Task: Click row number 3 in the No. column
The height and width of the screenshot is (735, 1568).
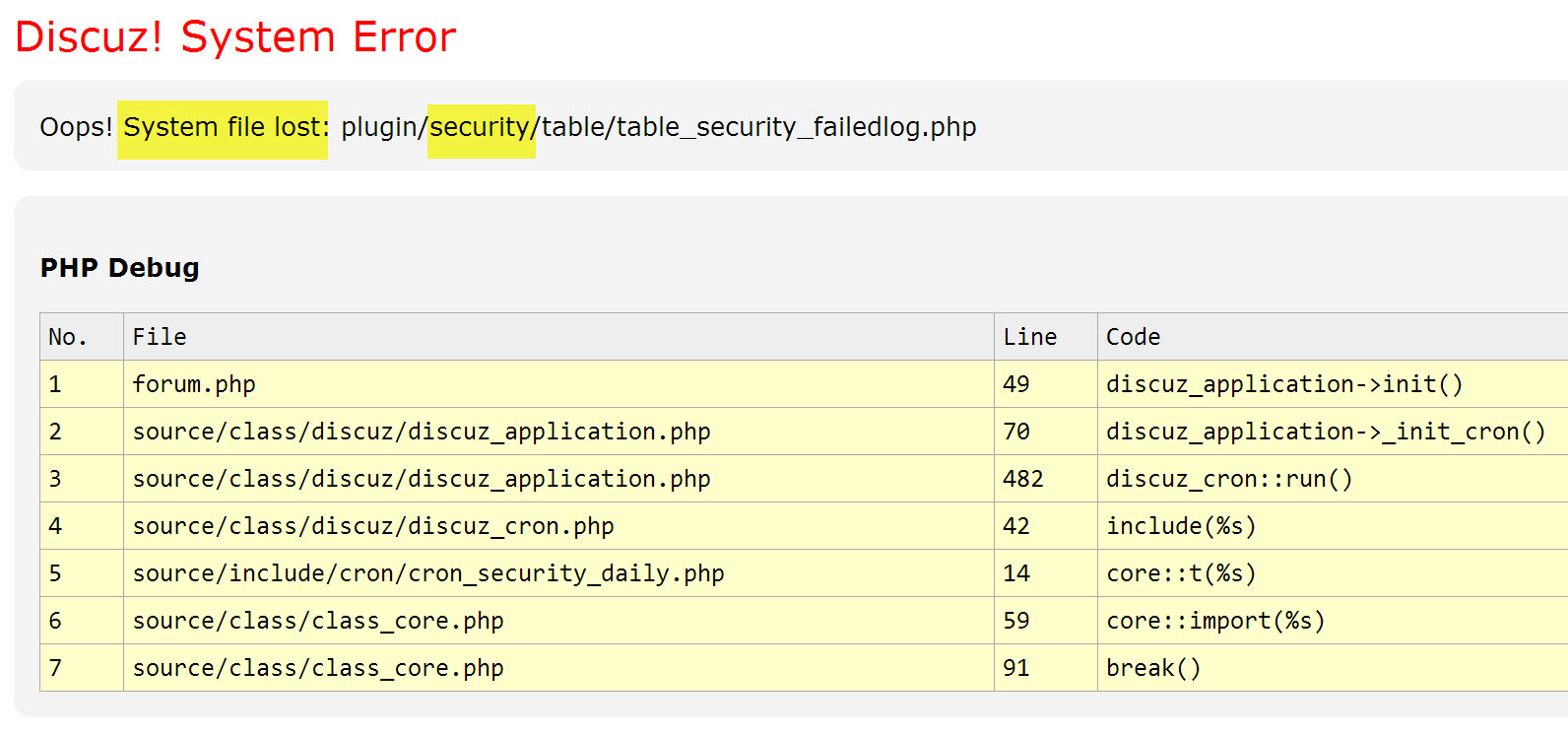Action: [x=55, y=479]
